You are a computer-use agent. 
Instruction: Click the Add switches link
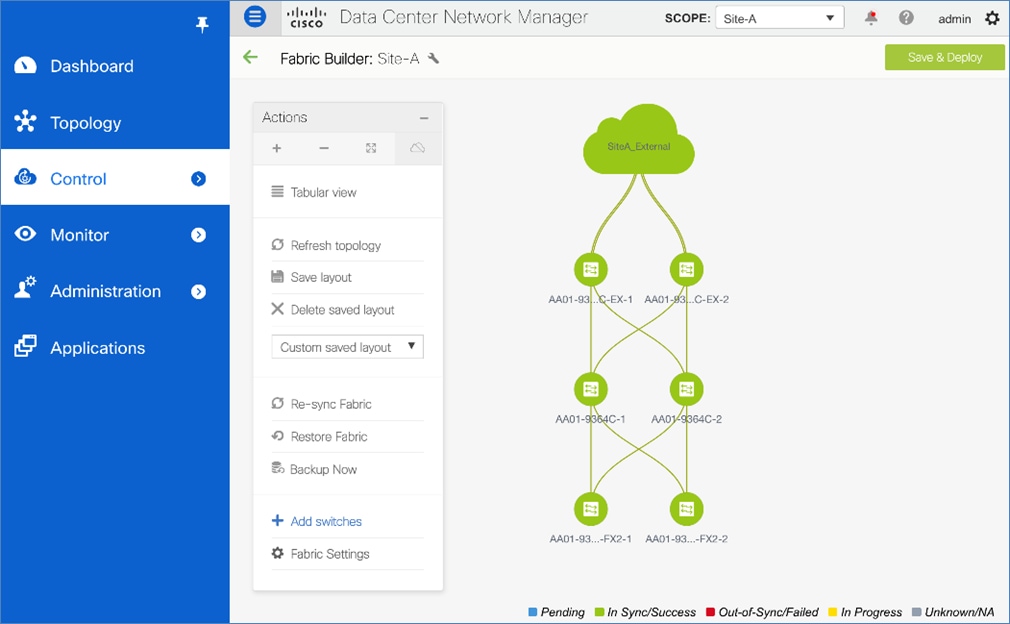click(316, 521)
